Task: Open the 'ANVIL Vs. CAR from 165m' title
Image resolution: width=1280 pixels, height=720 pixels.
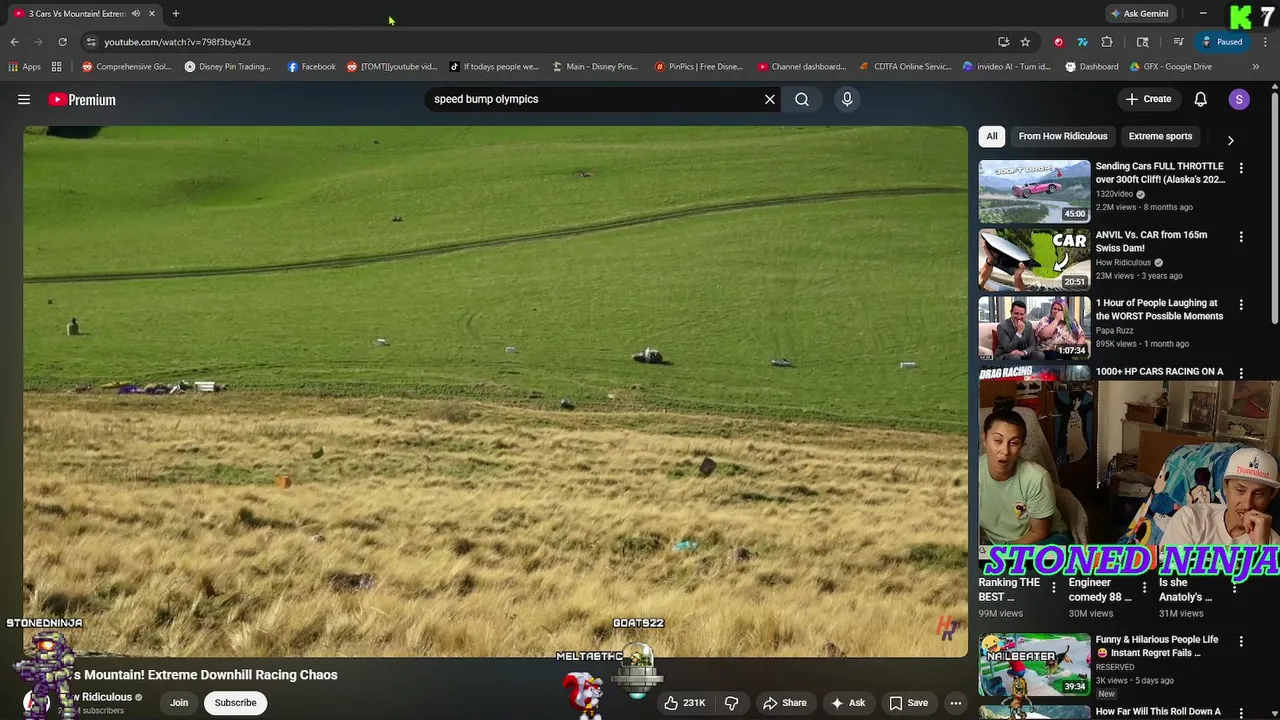Action: 1151,241
